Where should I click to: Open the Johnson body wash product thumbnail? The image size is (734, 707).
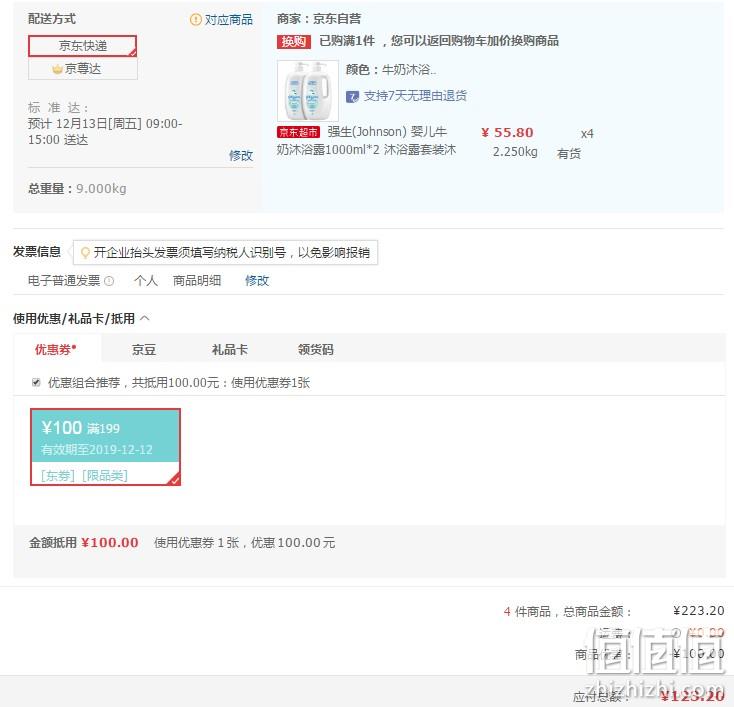pyautogui.click(x=308, y=91)
